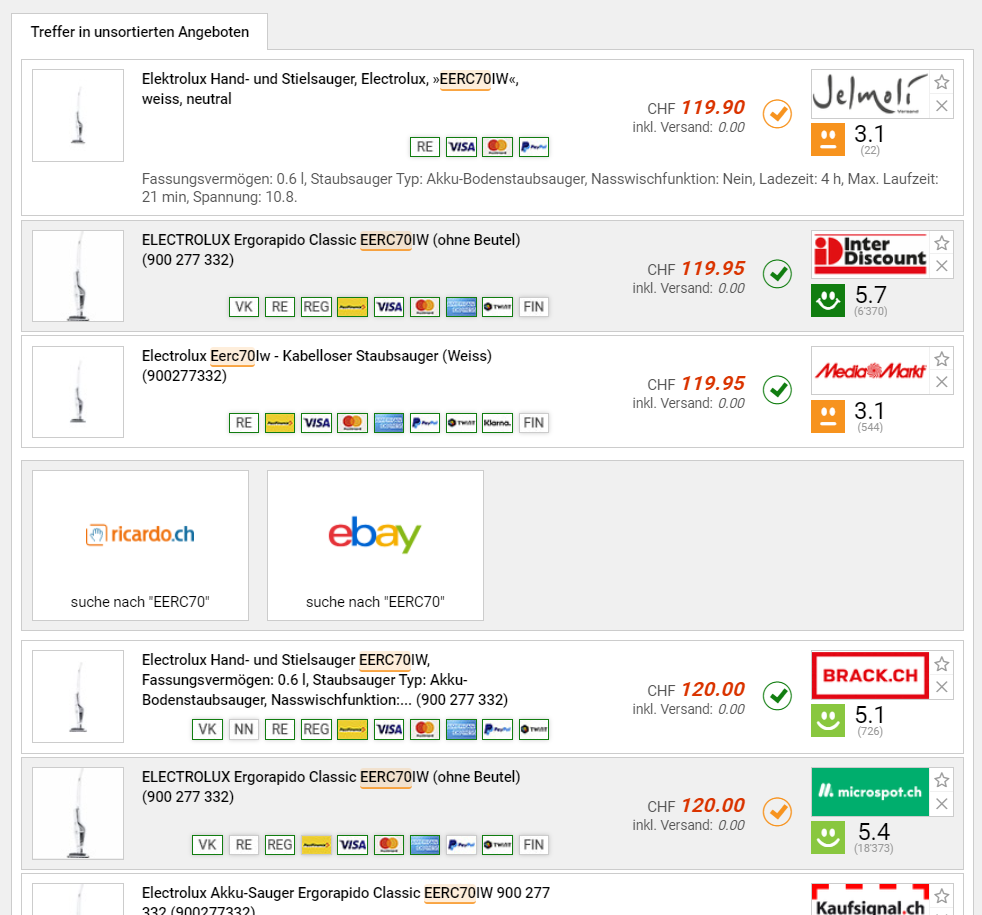This screenshot has height=915, width=982.
Task: Star the BRACK.CH offer
Action: pyautogui.click(x=942, y=664)
